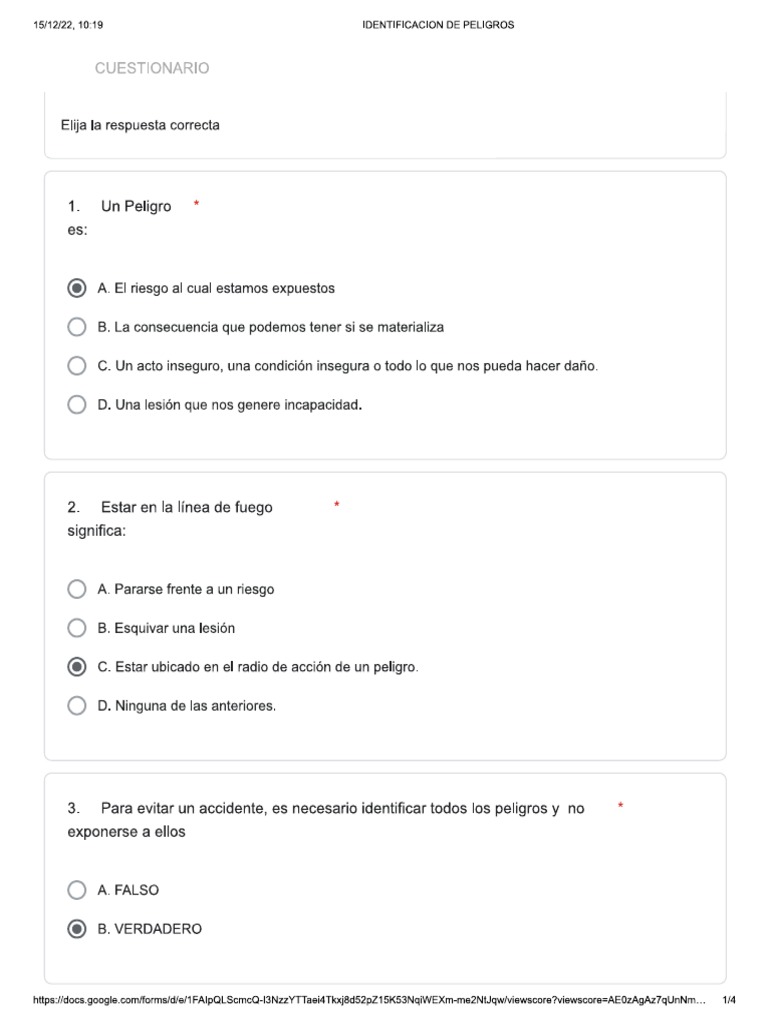Select C. Un acto inseguro option
Viewport: 768px width, 1024px height.
pos(77,366)
